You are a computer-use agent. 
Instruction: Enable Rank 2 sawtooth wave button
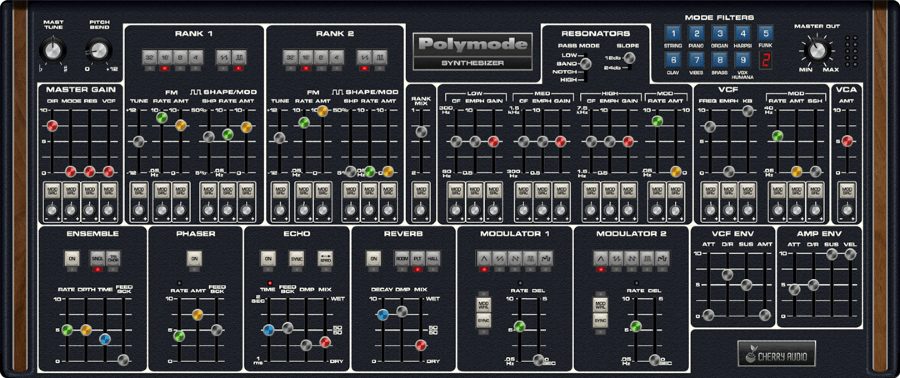[x=364, y=57]
